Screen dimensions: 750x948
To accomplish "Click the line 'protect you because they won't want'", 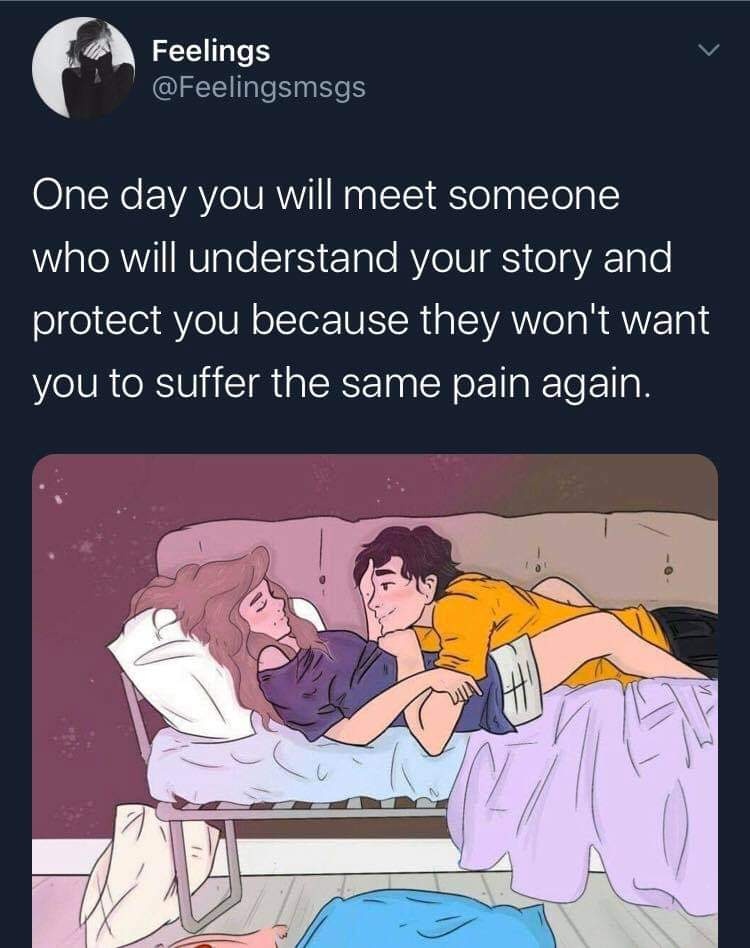I will pyautogui.click(x=370, y=320).
